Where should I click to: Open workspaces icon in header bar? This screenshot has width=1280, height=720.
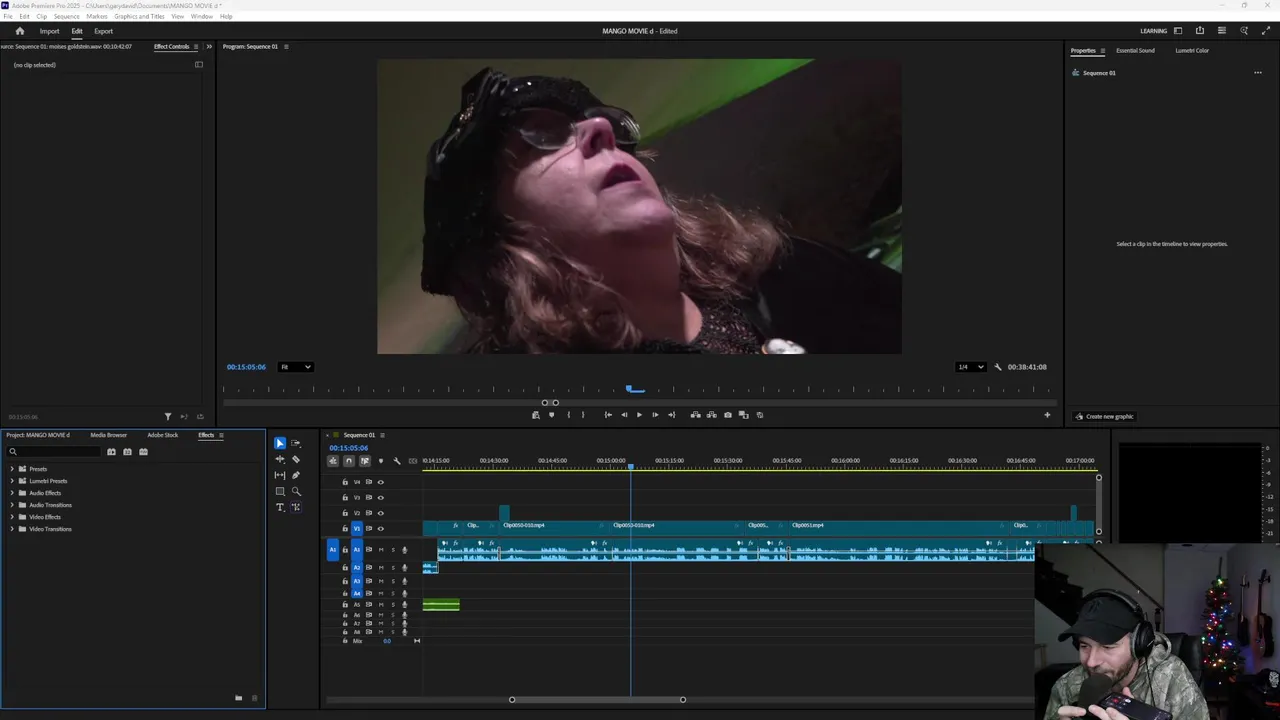coord(1178,31)
